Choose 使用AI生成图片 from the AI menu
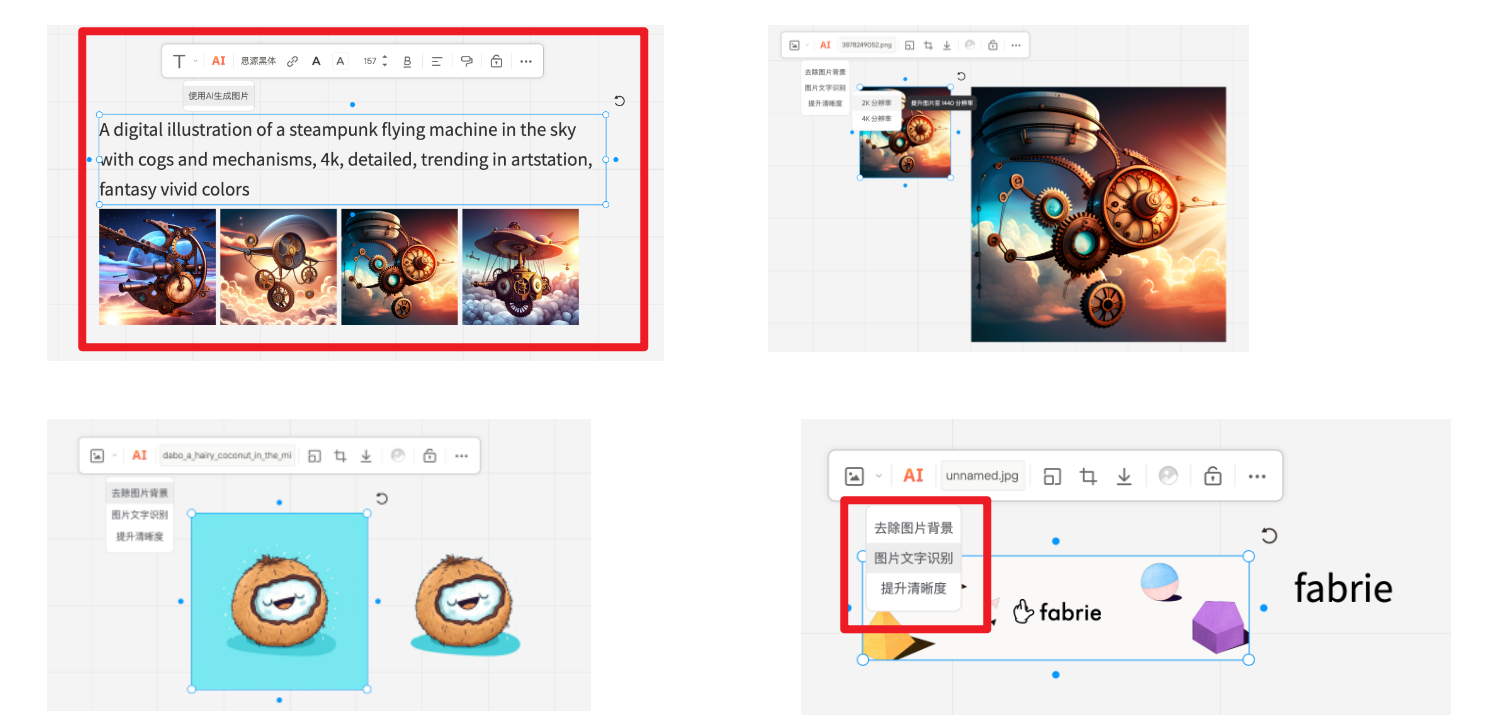1497x728 pixels. 219,96
